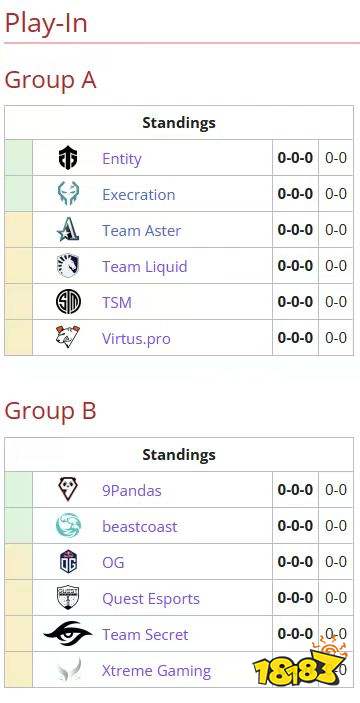Click the beastcoast wave logo
The width and height of the screenshot is (360, 703).
[x=68, y=525]
